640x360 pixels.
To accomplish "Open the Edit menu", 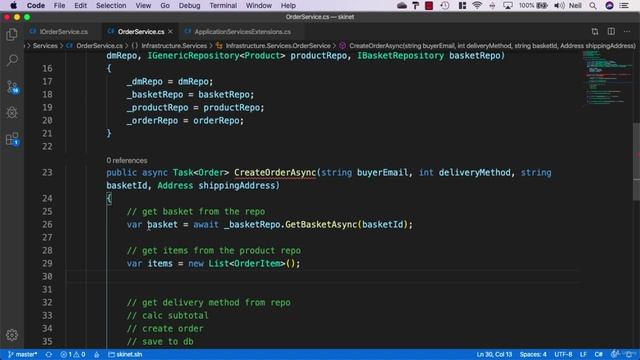I will (80, 5).
